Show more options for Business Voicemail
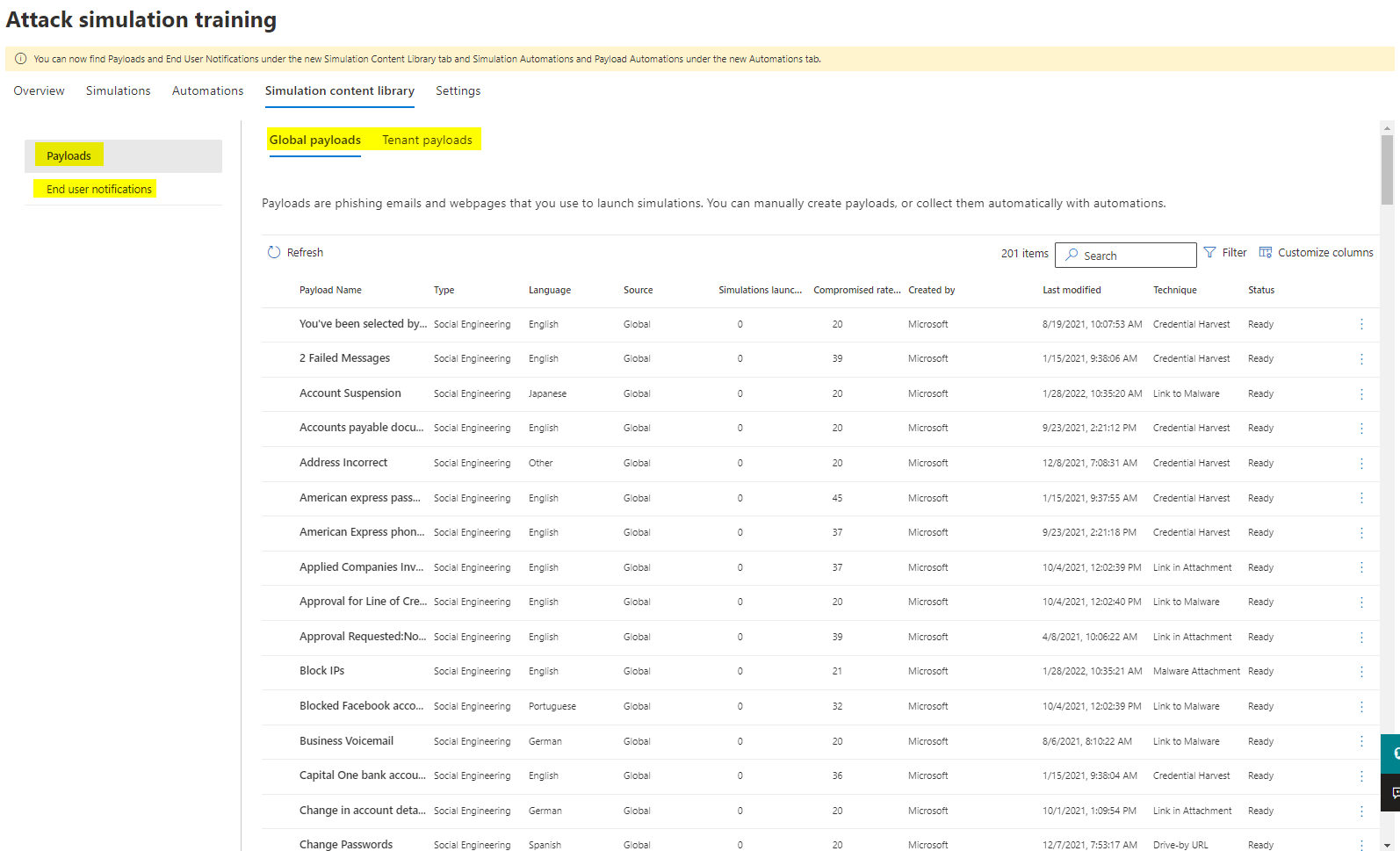1400x851 pixels. coord(1361,742)
